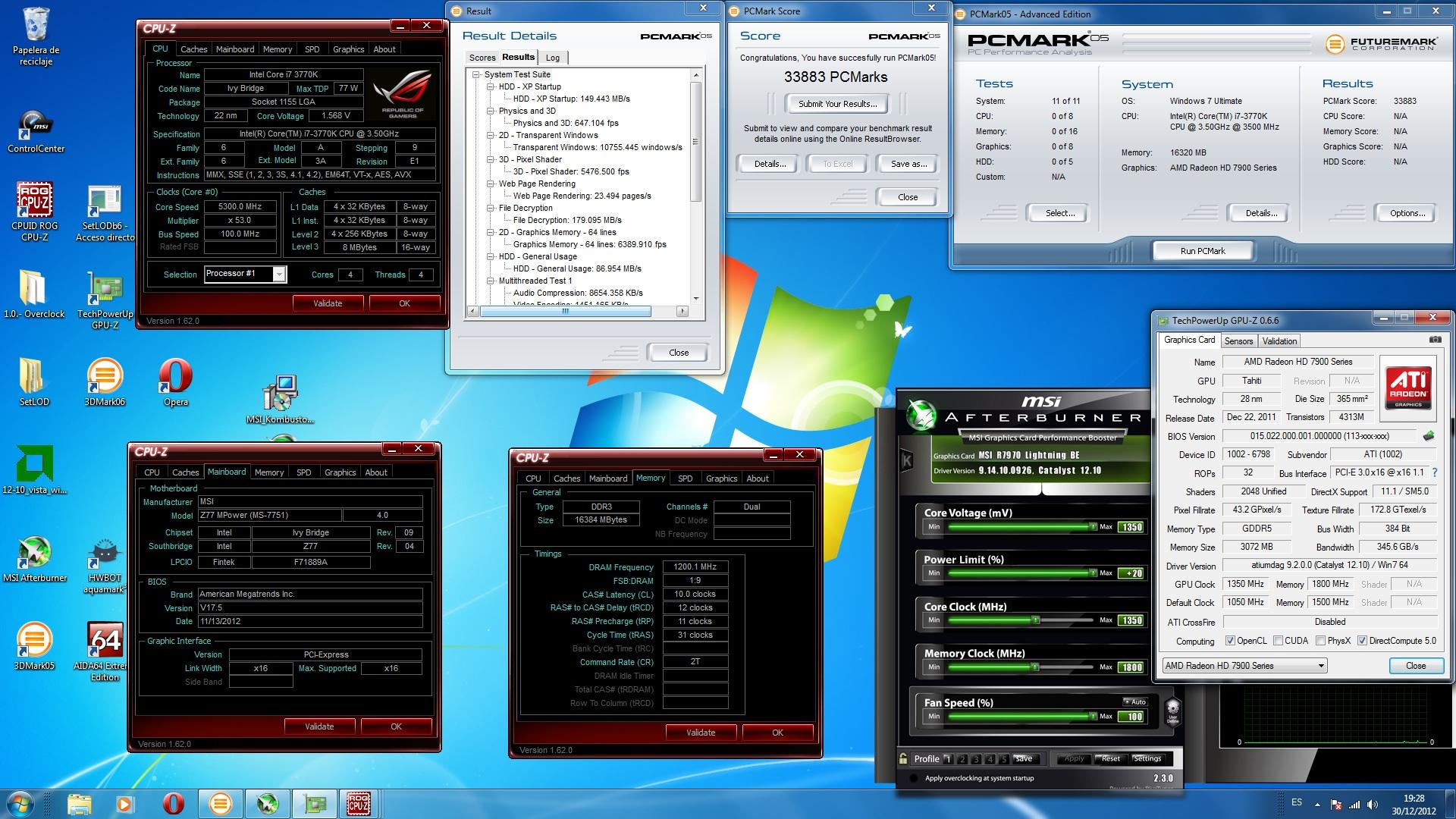Image resolution: width=1456 pixels, height=819 pixels.
Task: Open SPD tab in CPU-Z Memory window
Action: tap(685, 479)
